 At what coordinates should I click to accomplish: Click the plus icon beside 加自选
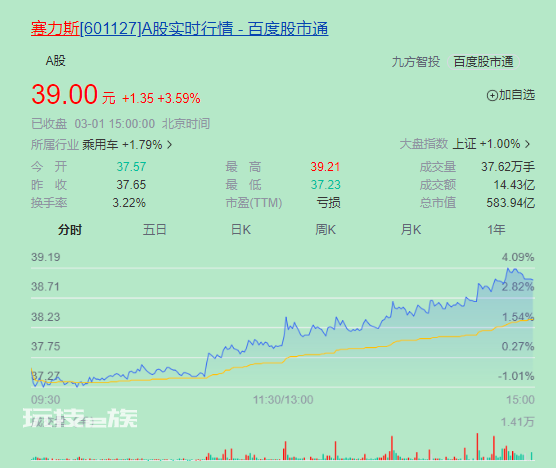click(492, 95)
